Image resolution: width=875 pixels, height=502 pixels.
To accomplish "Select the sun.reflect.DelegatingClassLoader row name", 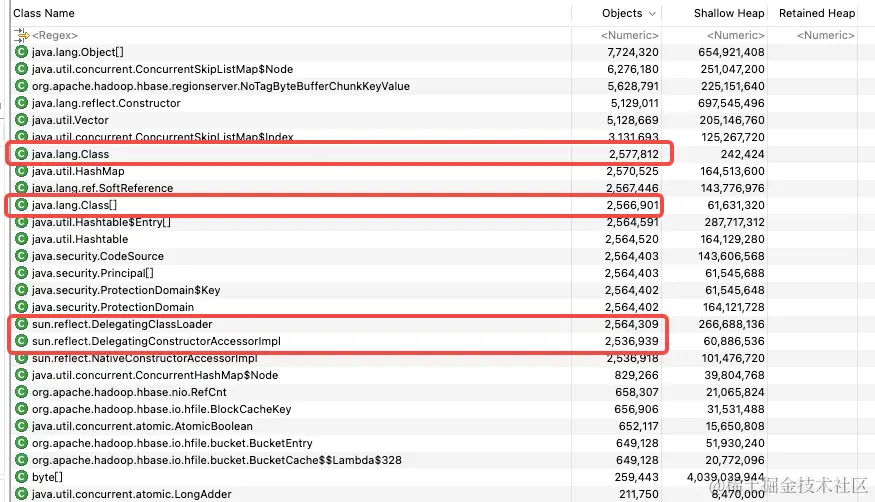I will 122,324.
